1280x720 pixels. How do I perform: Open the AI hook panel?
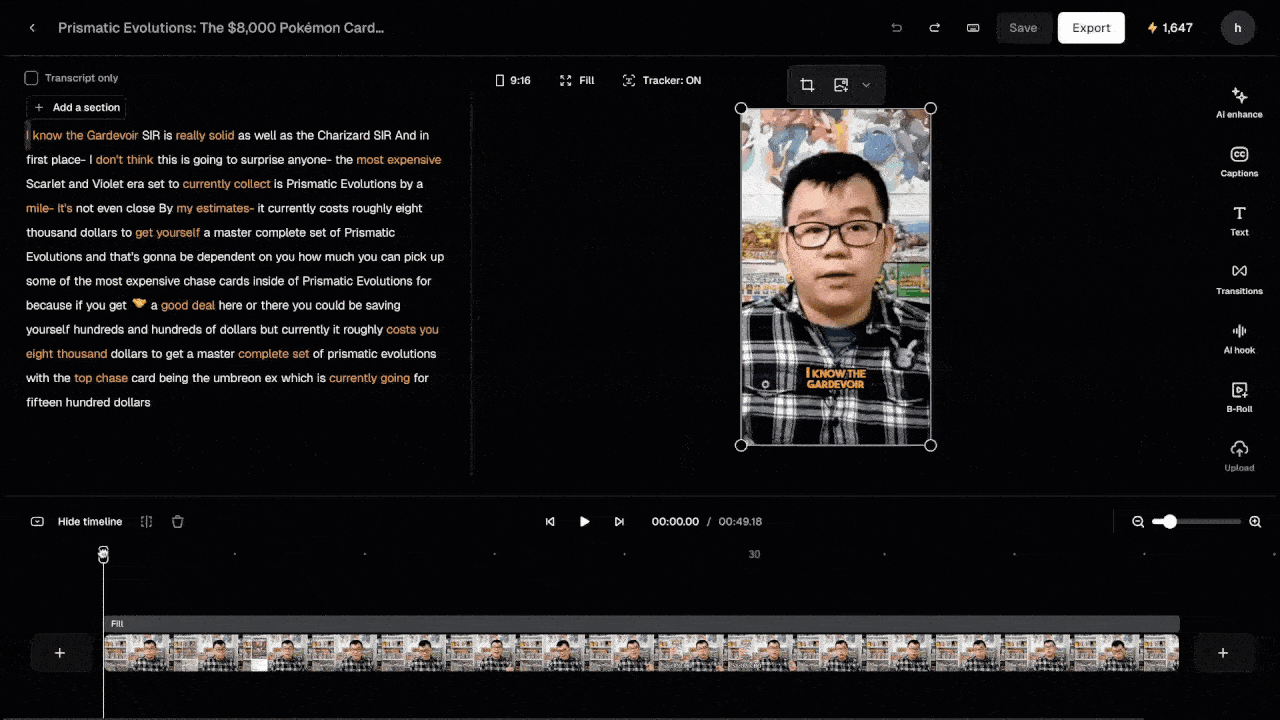[1239, 338]
